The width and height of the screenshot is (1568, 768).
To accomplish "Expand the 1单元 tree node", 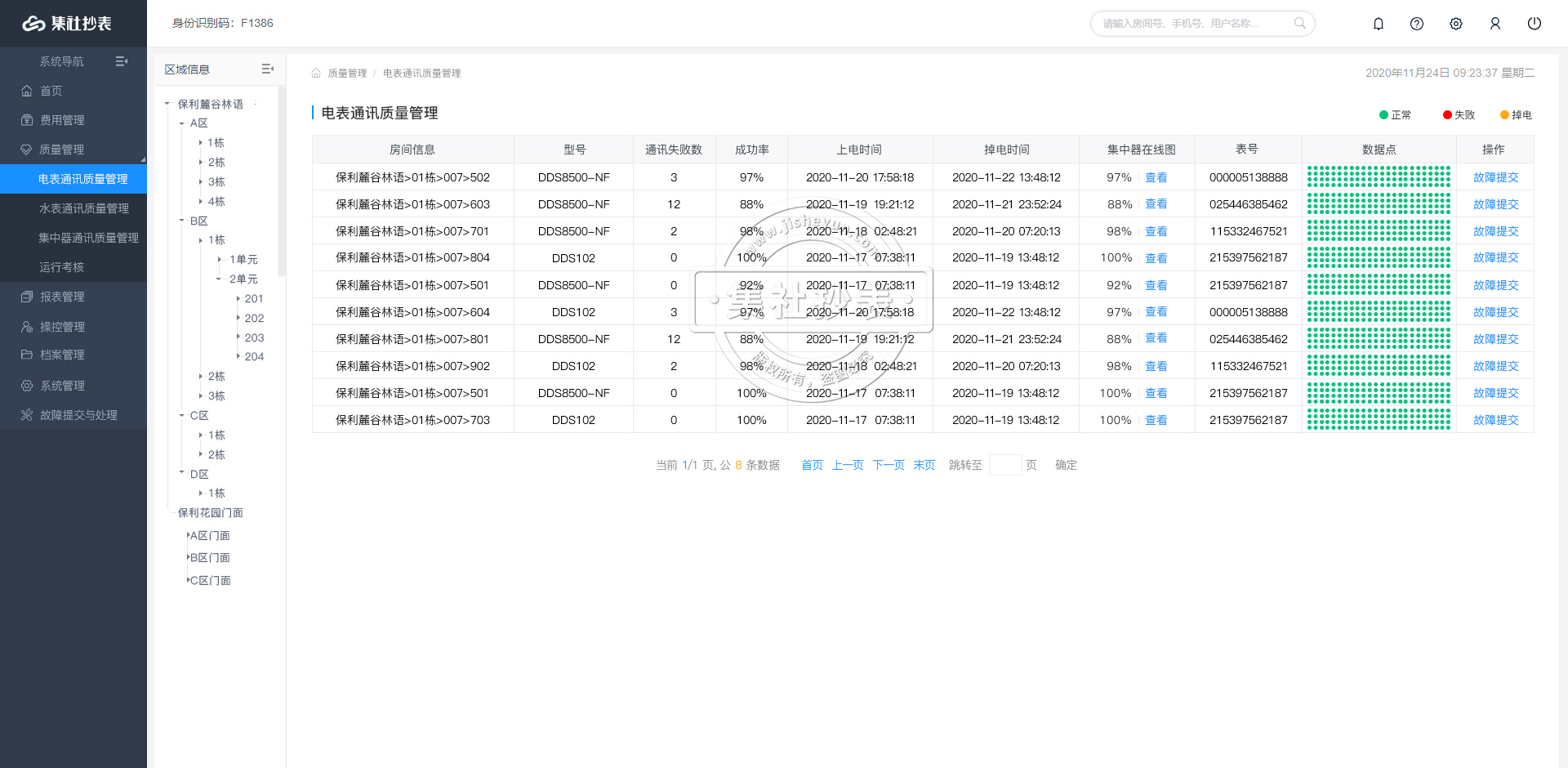I will click(220, 260).
